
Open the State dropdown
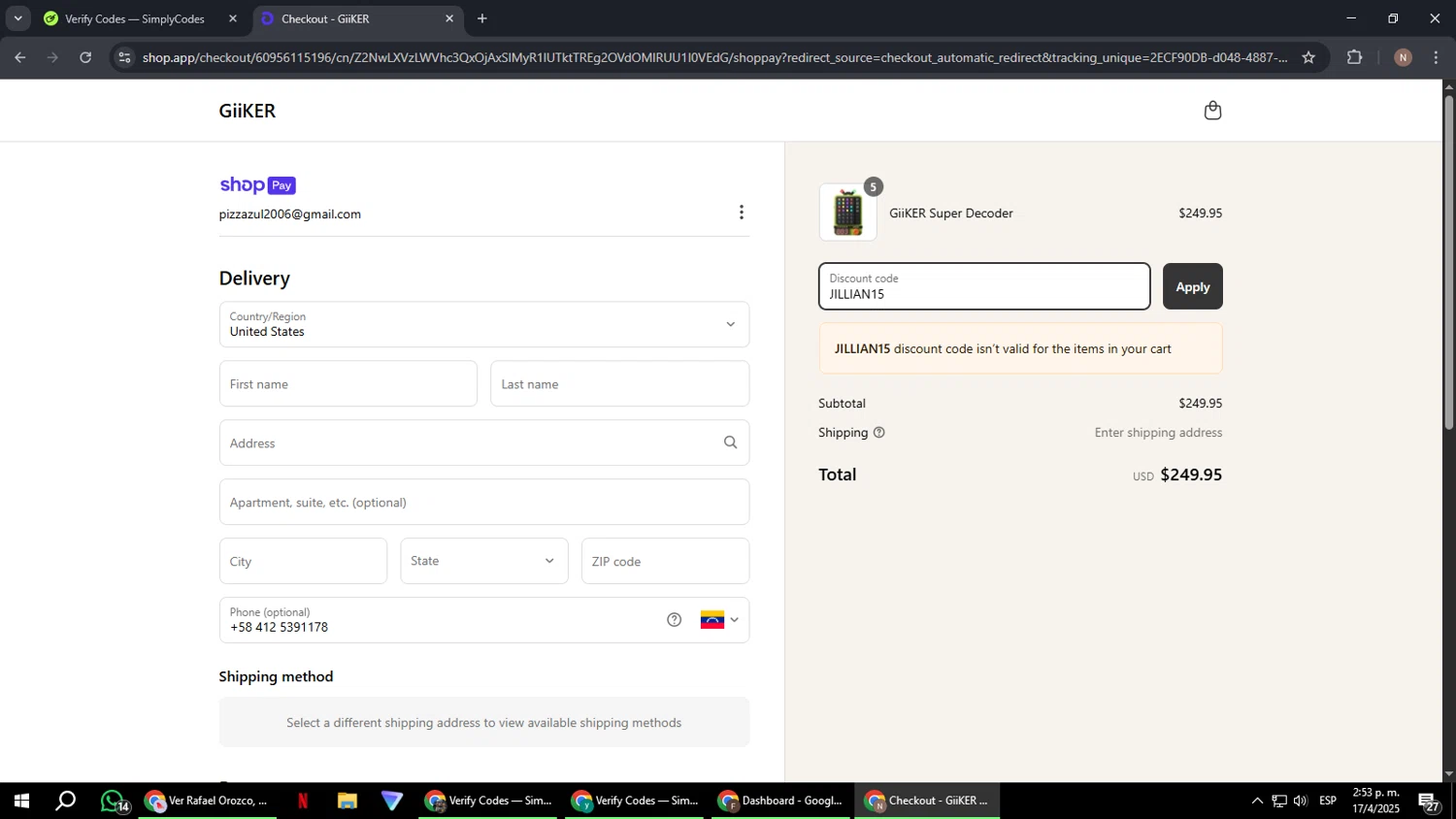(x=484, y=561)
